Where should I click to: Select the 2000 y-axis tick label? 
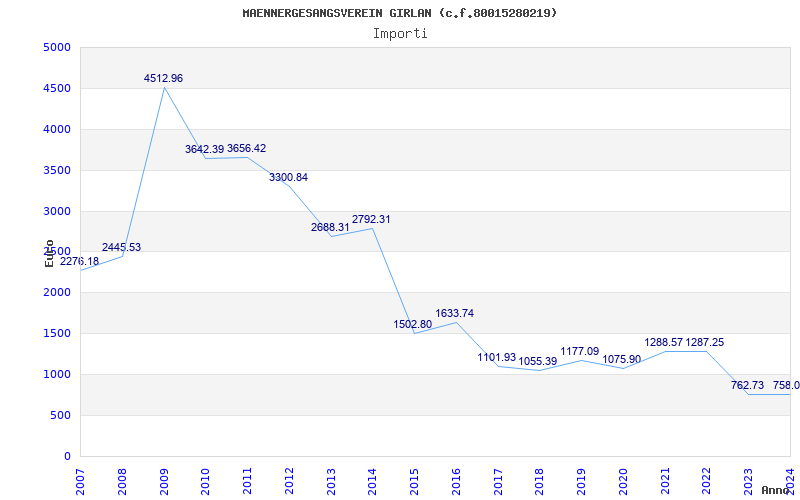(x=57, y=292)
